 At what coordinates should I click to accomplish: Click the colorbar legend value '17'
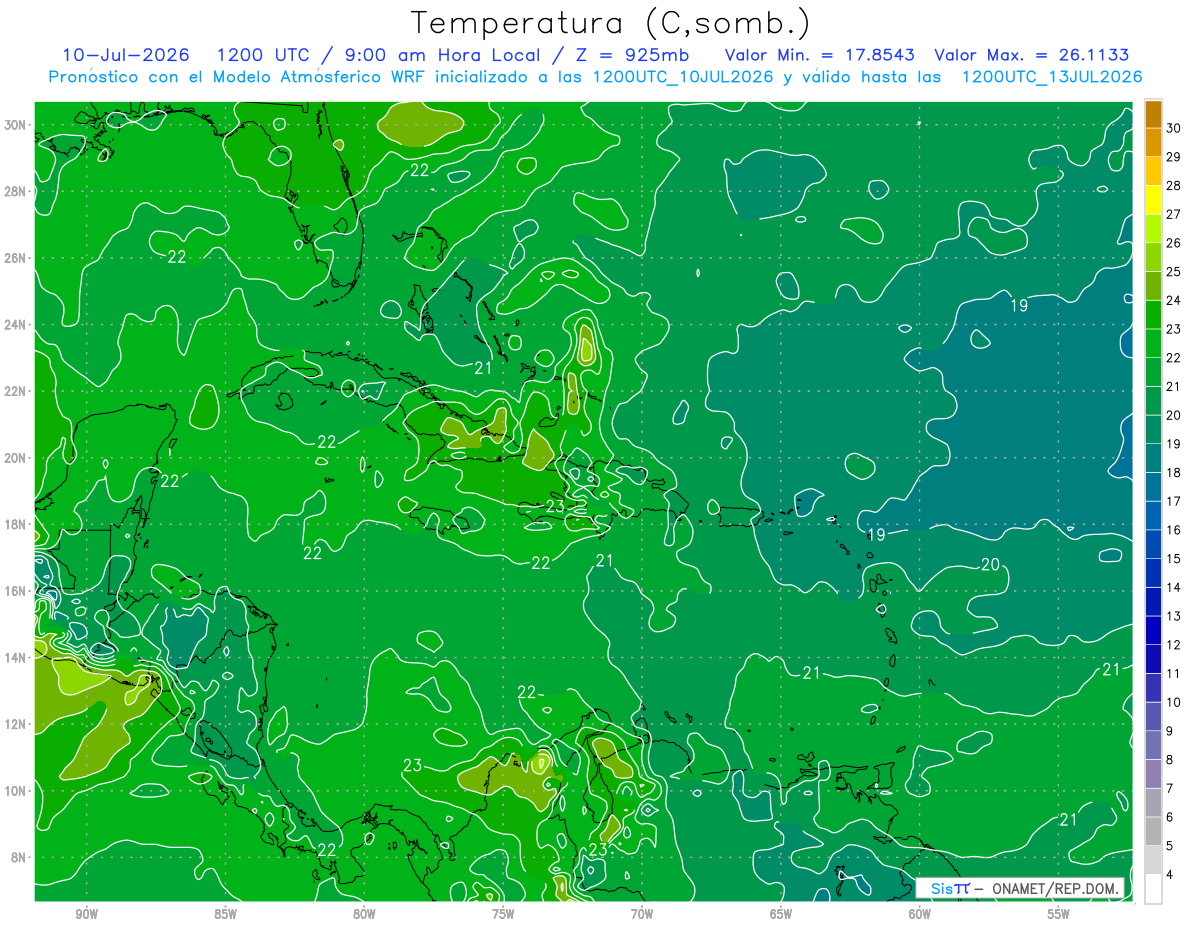(1173, 501)
